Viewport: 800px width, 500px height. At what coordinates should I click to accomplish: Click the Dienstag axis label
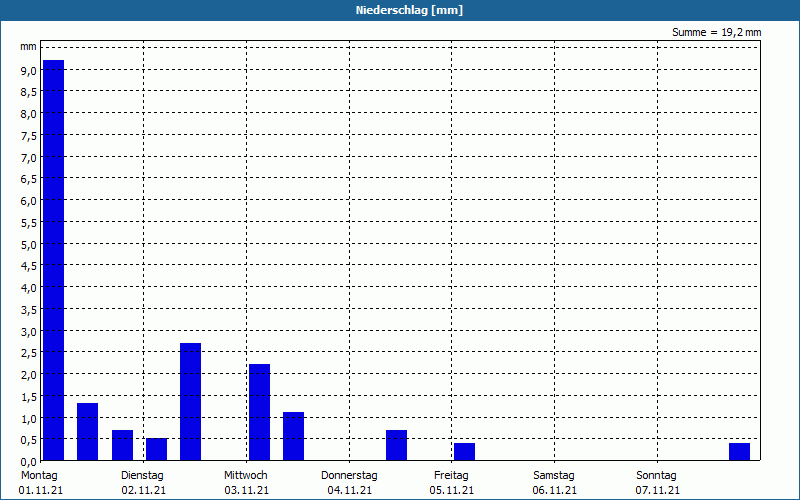[142, 475]
